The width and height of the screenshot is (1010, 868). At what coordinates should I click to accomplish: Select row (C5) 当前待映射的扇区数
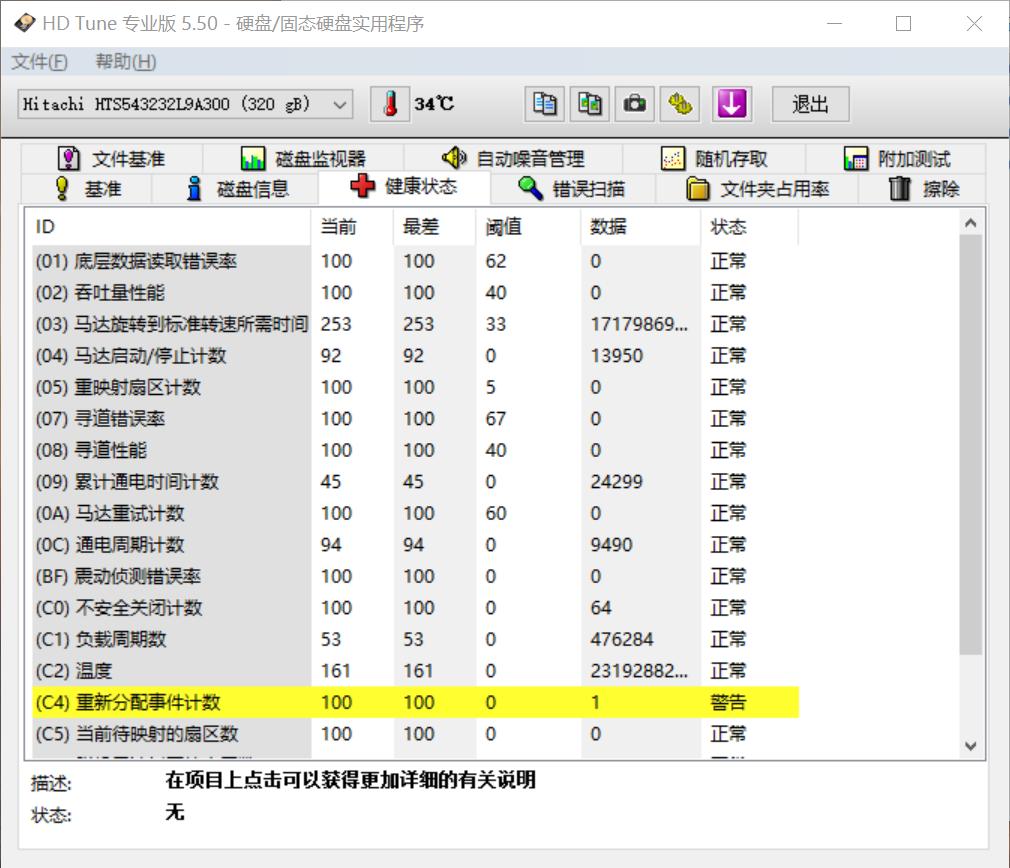click(x=415, y=733)
